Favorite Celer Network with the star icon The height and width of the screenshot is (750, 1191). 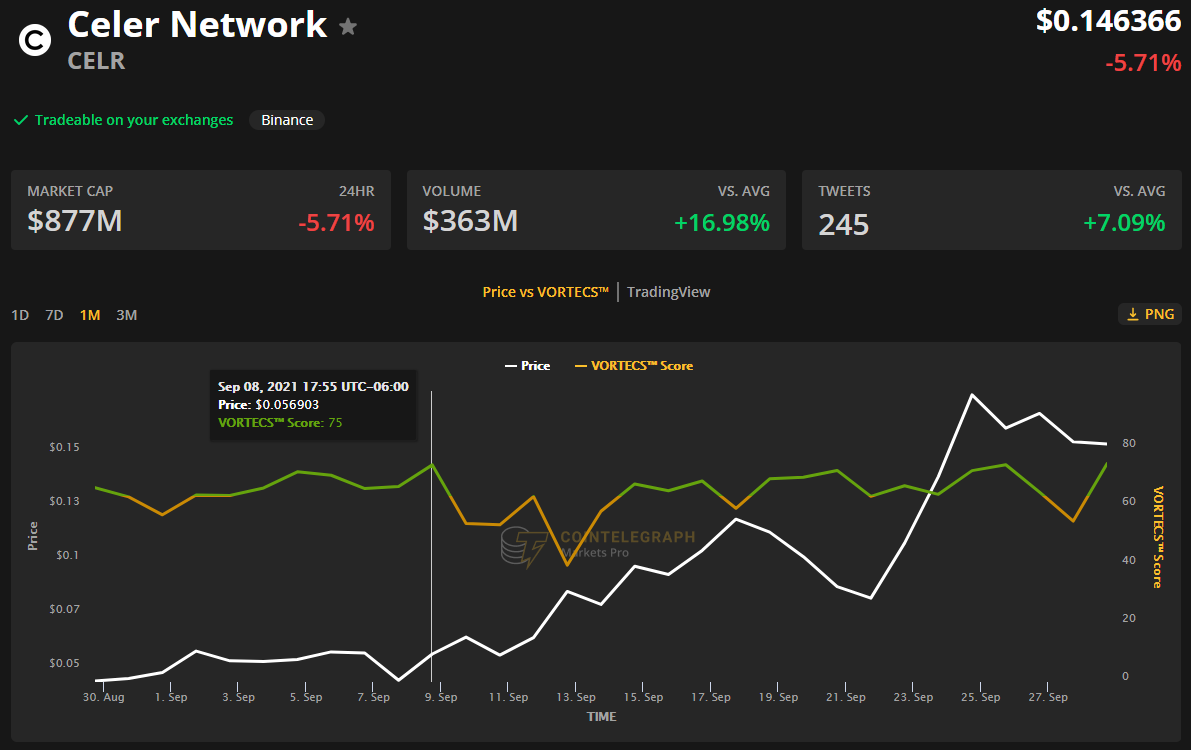pos(348,27)
